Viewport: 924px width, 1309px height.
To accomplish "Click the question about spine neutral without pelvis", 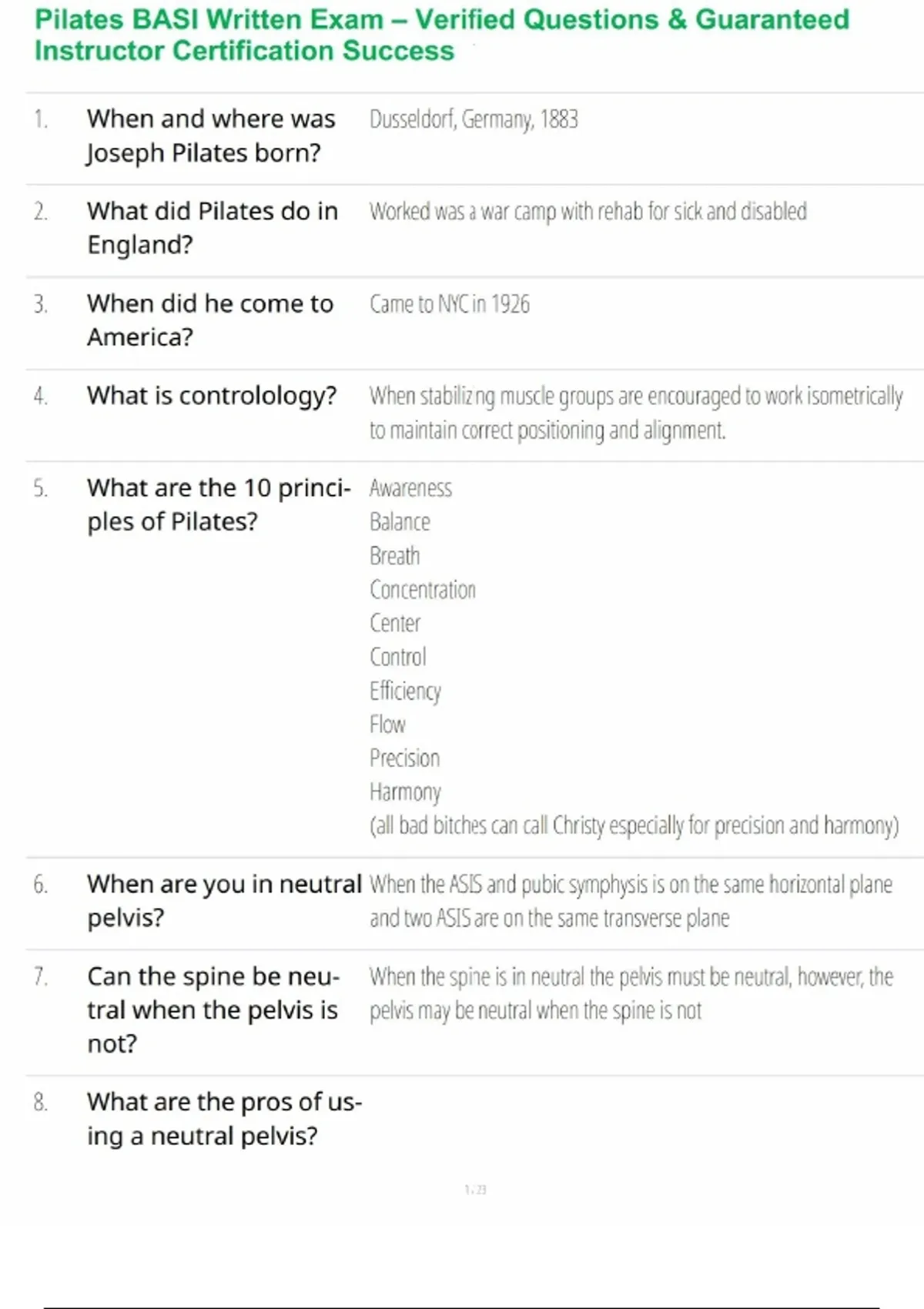I will pyautogui.click(x=213, y=1009).
